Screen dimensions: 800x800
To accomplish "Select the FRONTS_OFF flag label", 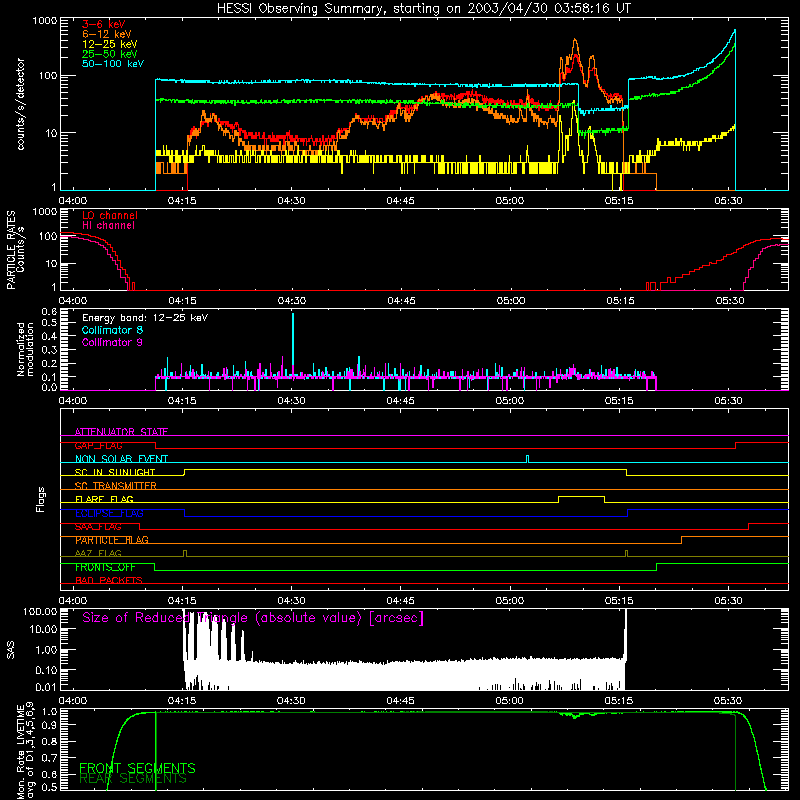I will (106, 567).
